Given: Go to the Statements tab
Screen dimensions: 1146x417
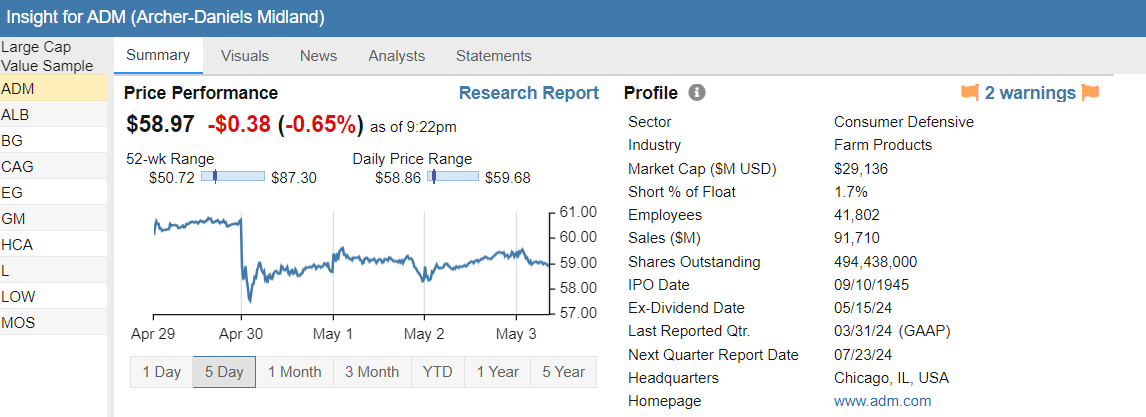Looking at the screenshot, I should [x=493, y=56].
